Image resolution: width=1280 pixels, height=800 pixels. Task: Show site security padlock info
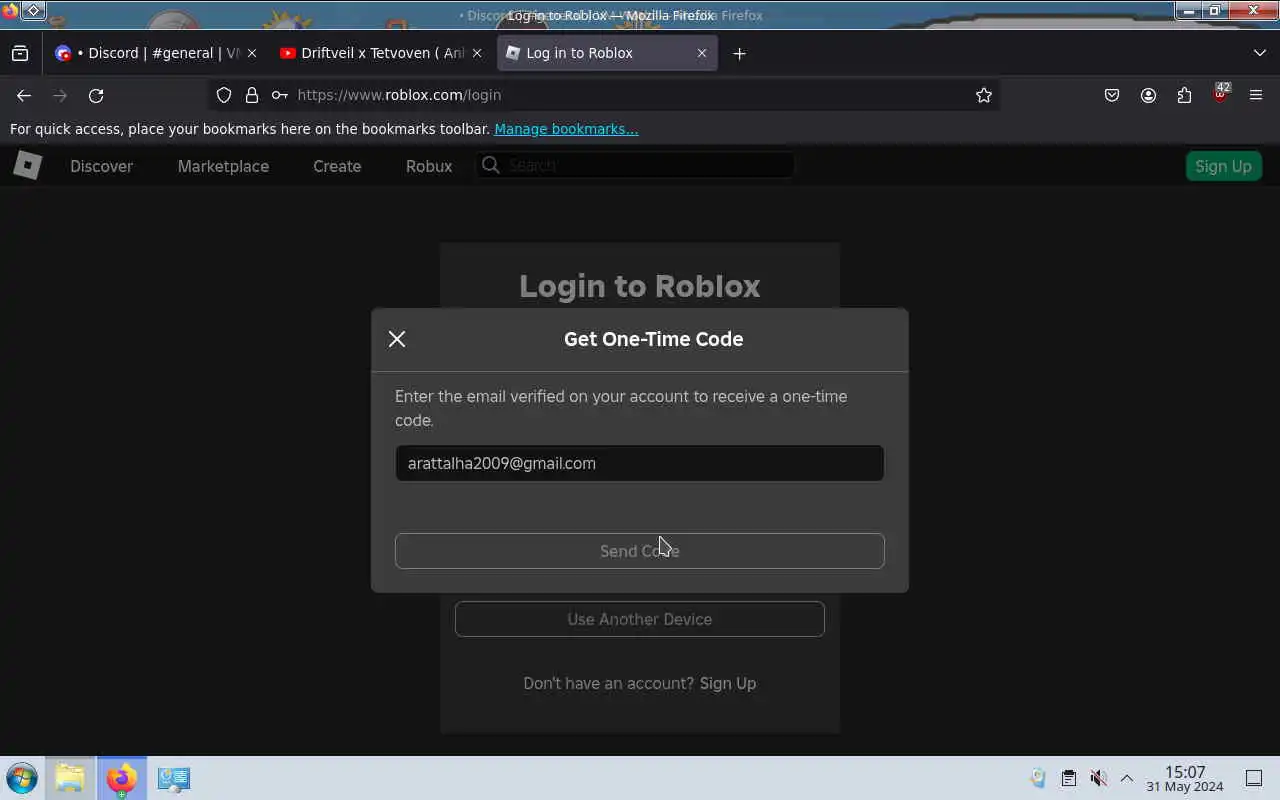[252, 95]
